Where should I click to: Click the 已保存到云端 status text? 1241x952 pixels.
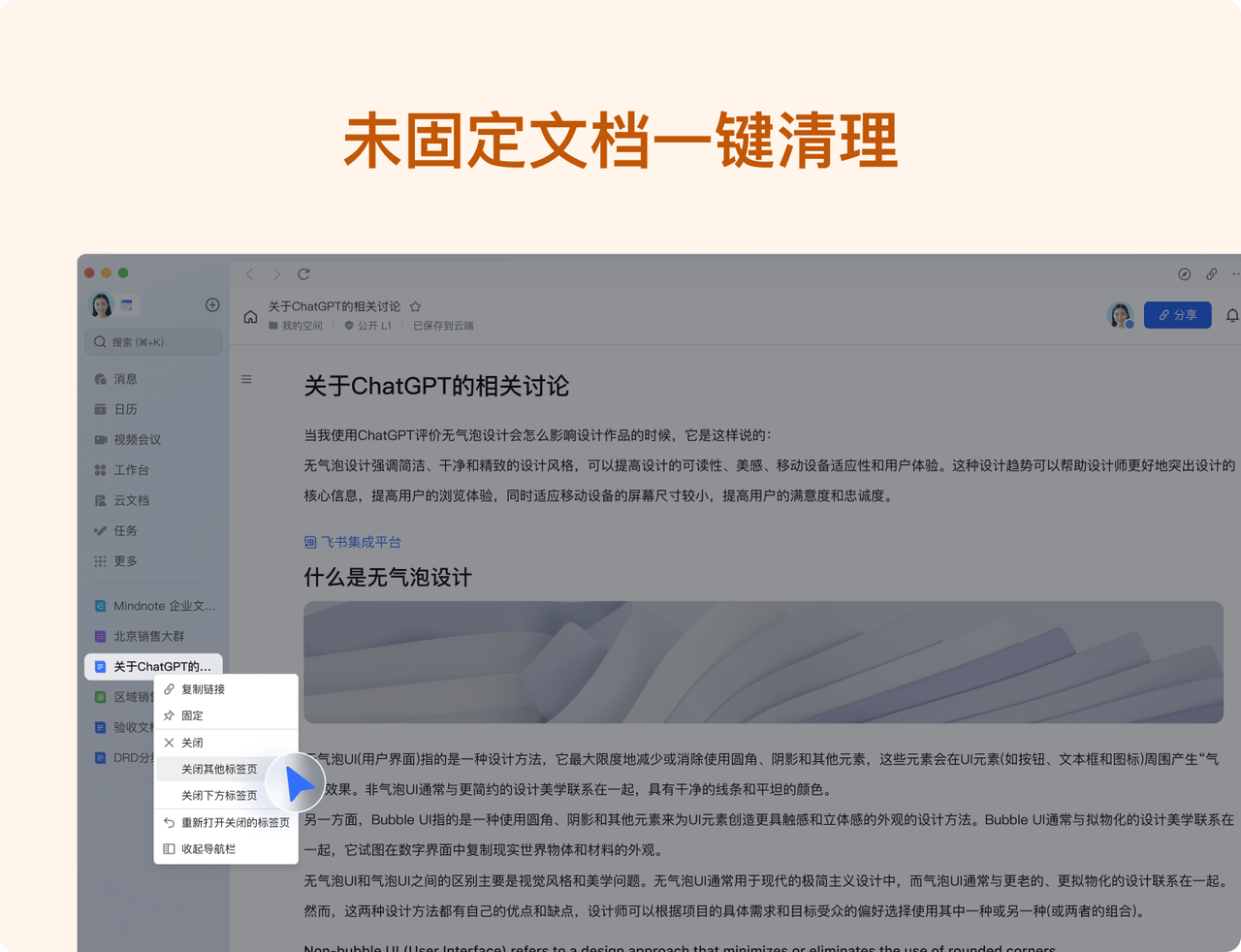click(443, 326)
